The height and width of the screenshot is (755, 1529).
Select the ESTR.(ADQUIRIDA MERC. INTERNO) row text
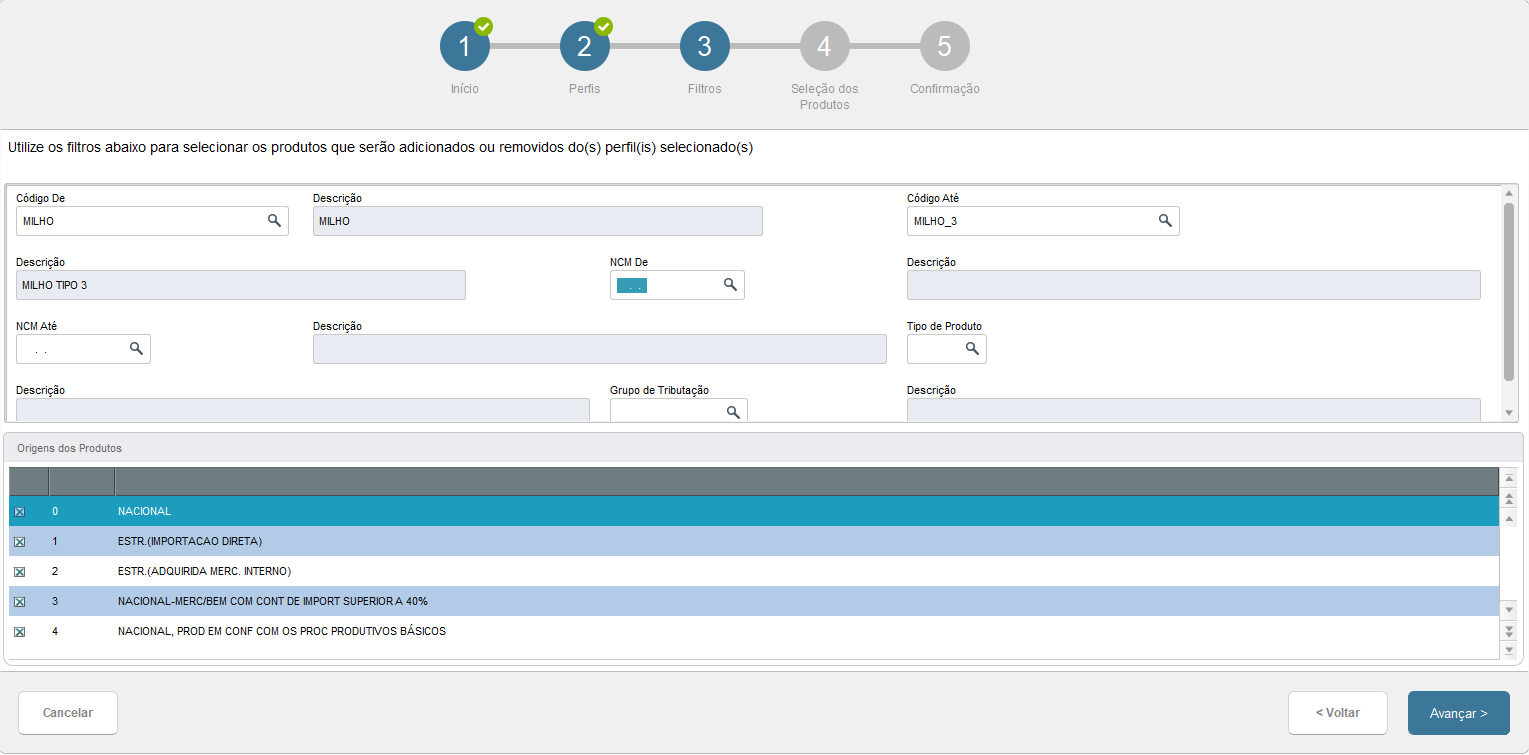click(x=204, y=572)
